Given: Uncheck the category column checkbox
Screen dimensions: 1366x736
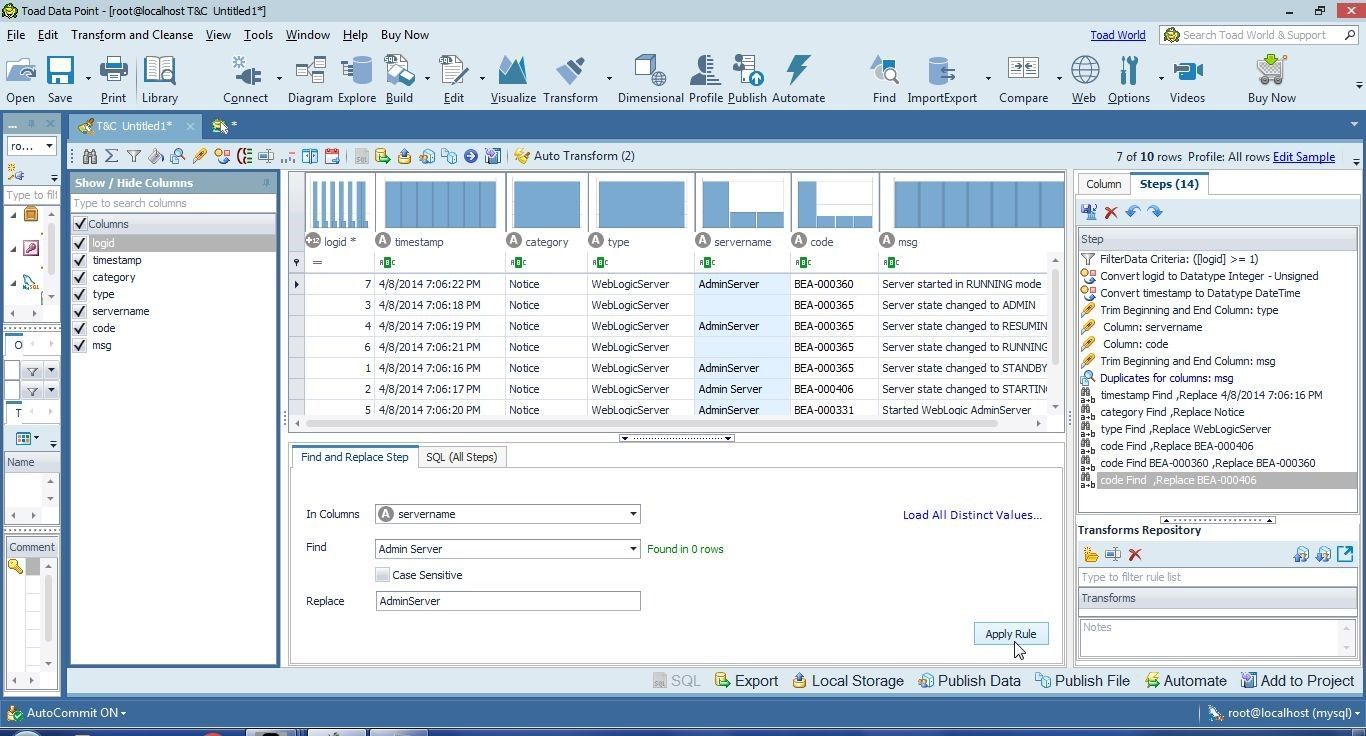Looking at the screenshot, I should point(80,277).
